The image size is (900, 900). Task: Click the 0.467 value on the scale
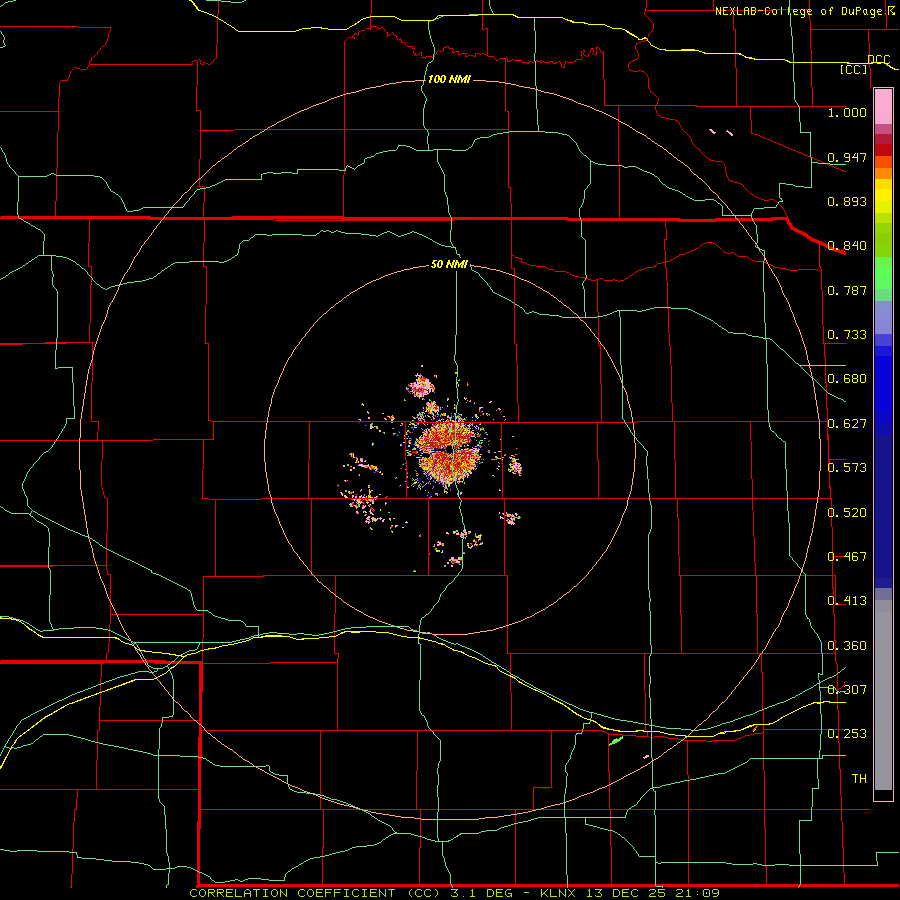point(847,557)
